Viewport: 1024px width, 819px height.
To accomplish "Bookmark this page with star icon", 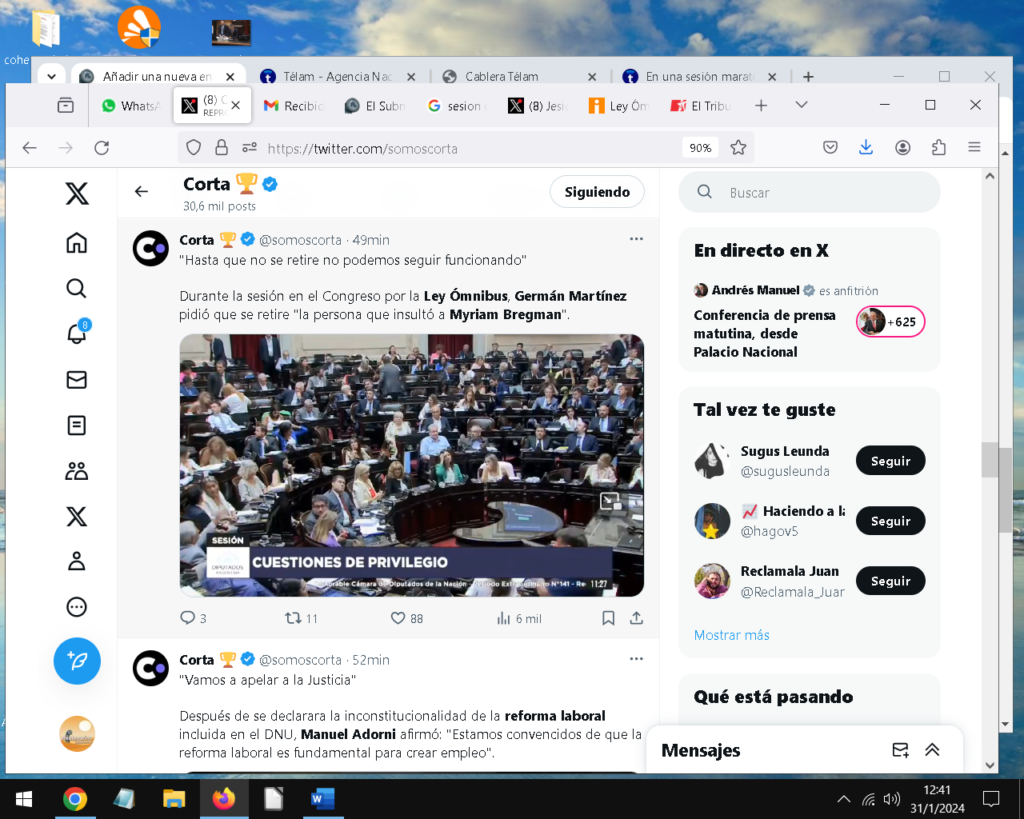I will point(738,148).
